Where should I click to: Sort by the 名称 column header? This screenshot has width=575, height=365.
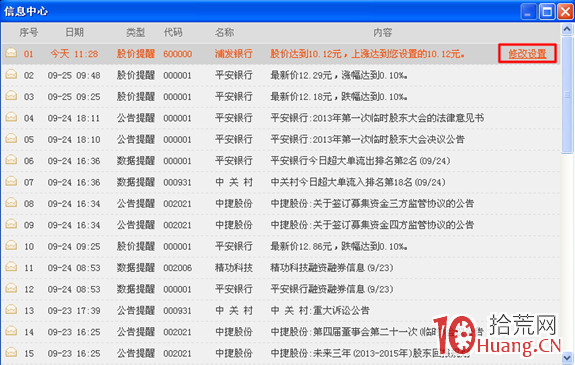[x=224, y=32]
